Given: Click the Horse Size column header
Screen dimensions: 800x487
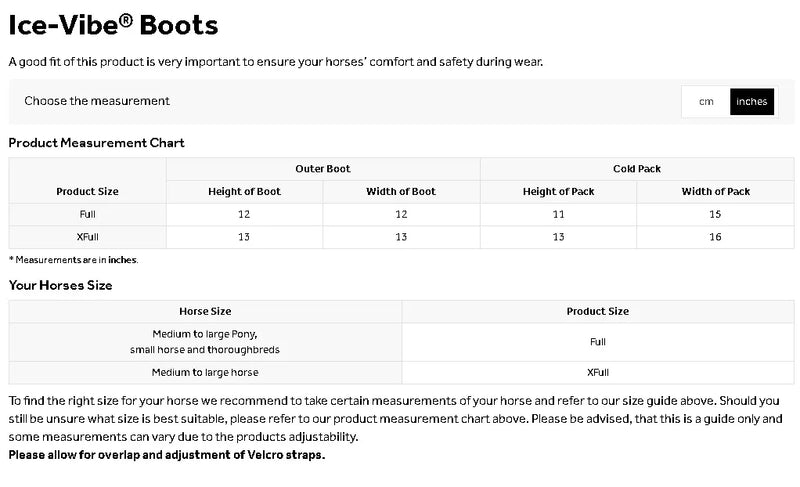Looking at the screenshot, I should coord(205,311).
